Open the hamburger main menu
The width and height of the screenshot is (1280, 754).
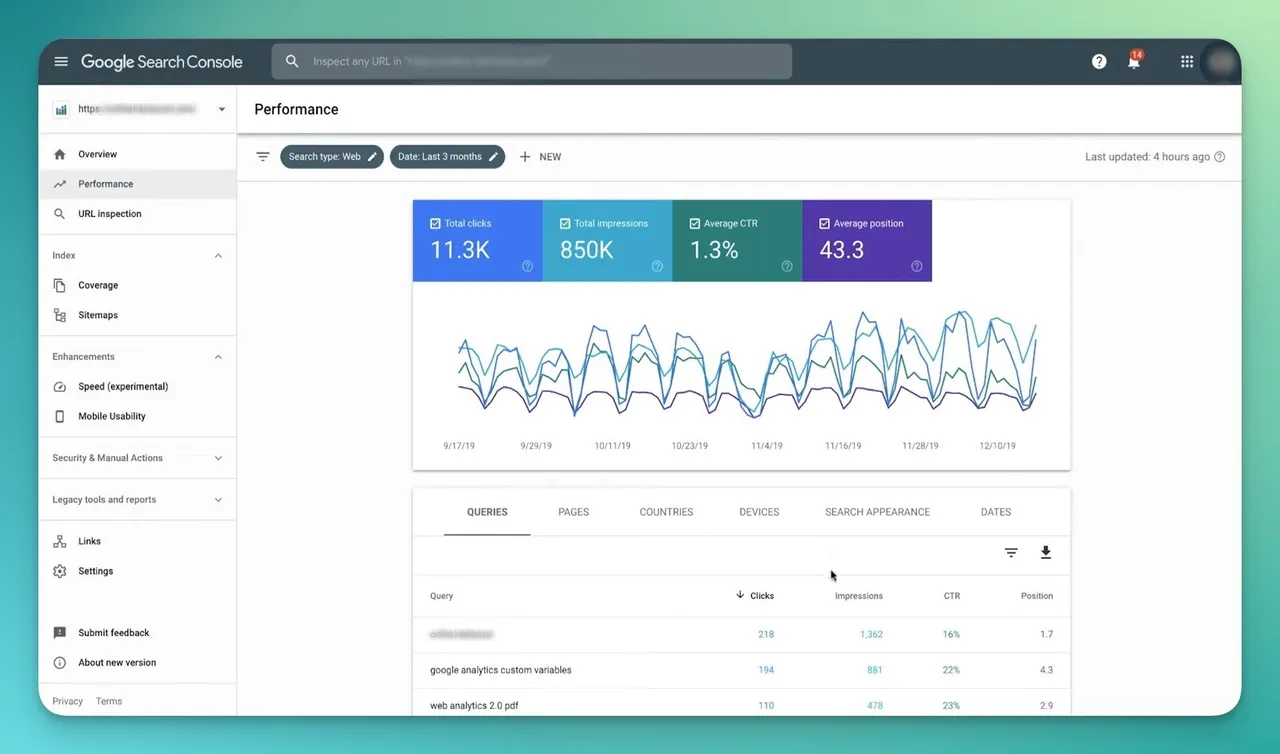(61, 62)
